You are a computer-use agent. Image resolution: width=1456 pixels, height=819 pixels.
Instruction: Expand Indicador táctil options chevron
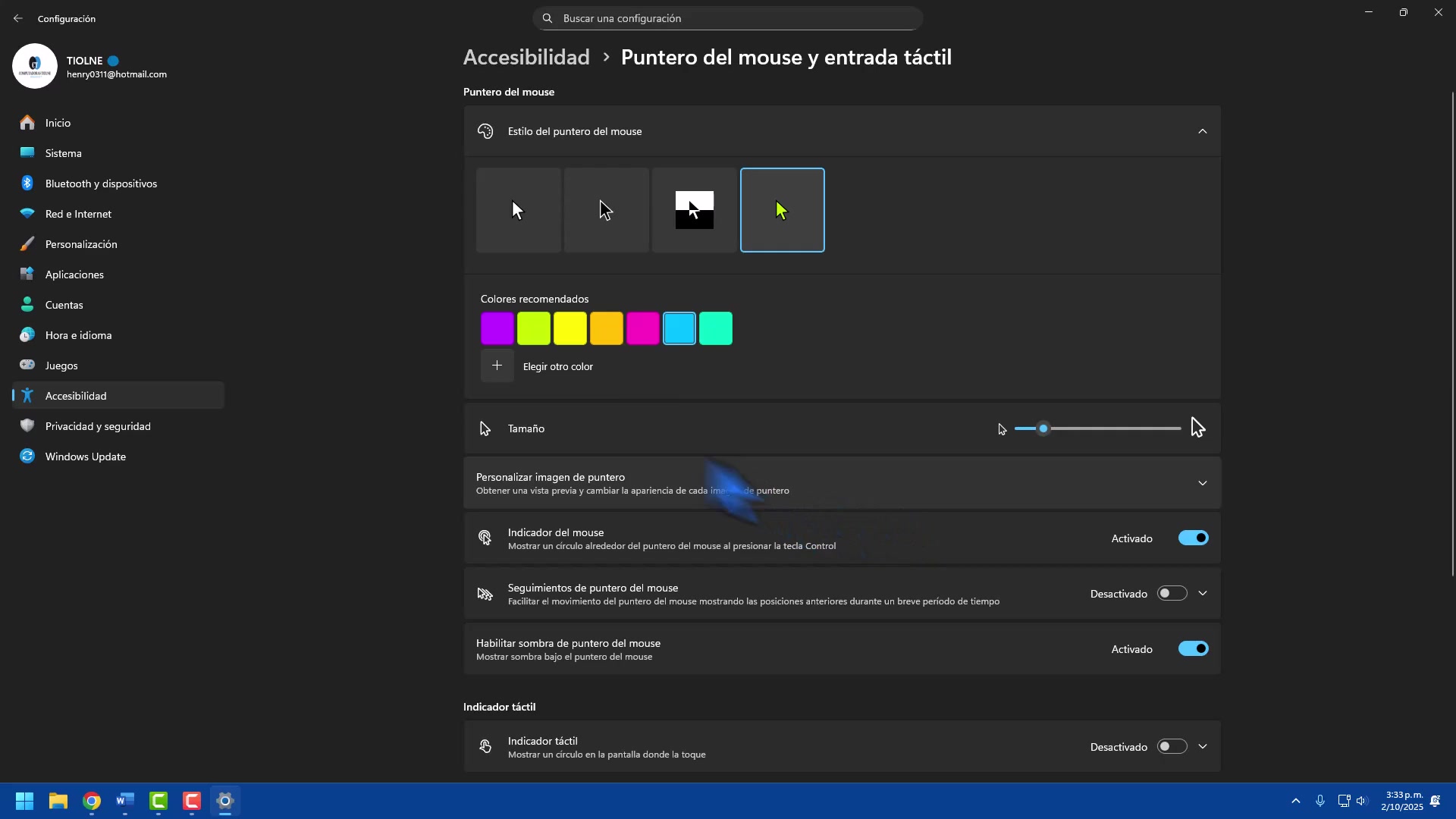pyautogui.click(x=1203, y=746)
